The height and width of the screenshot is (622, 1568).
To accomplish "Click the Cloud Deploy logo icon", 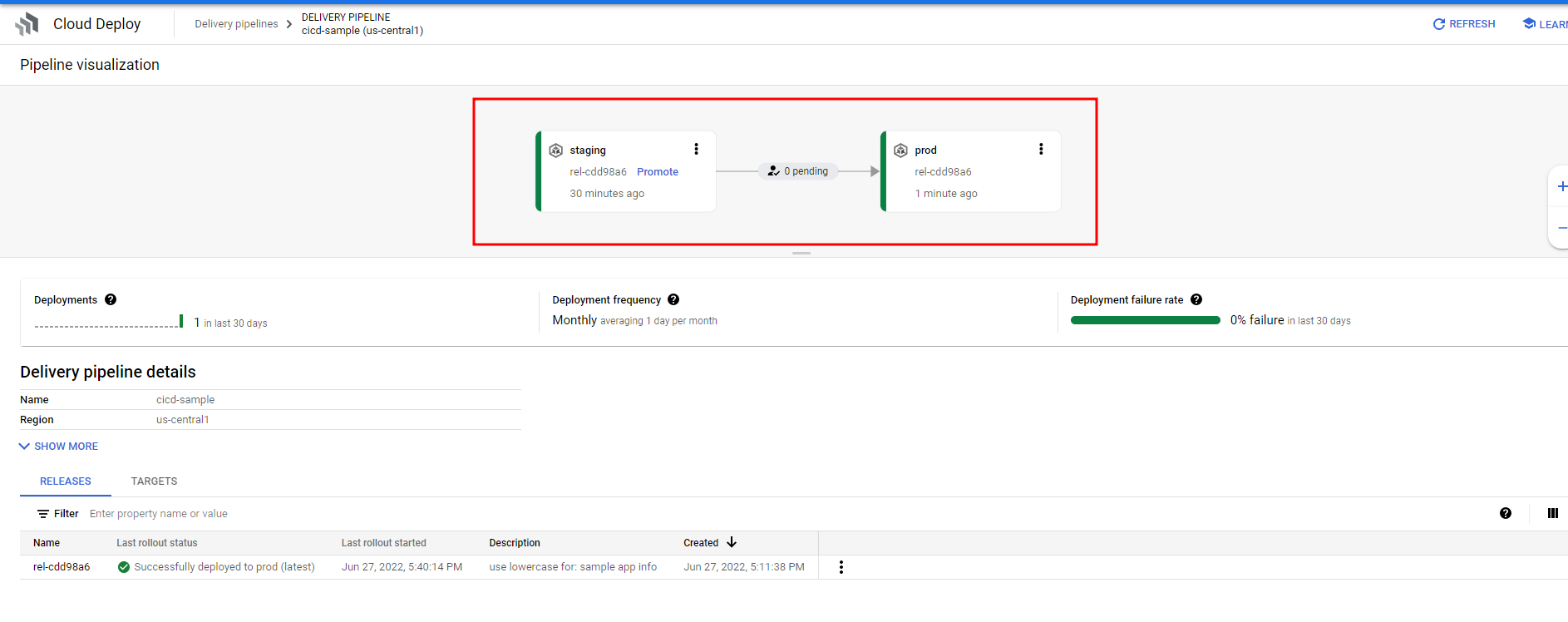I will click(27, 24).
